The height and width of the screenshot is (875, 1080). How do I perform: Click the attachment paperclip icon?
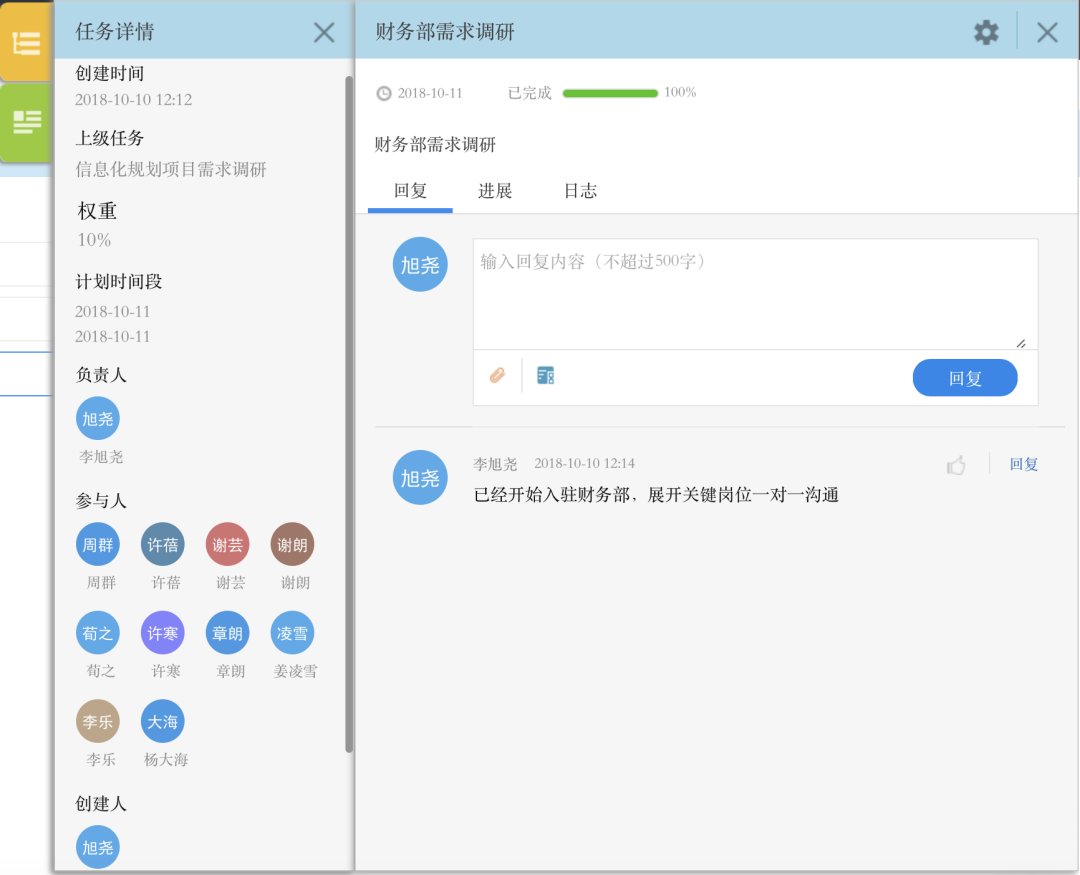click(497, 376)
